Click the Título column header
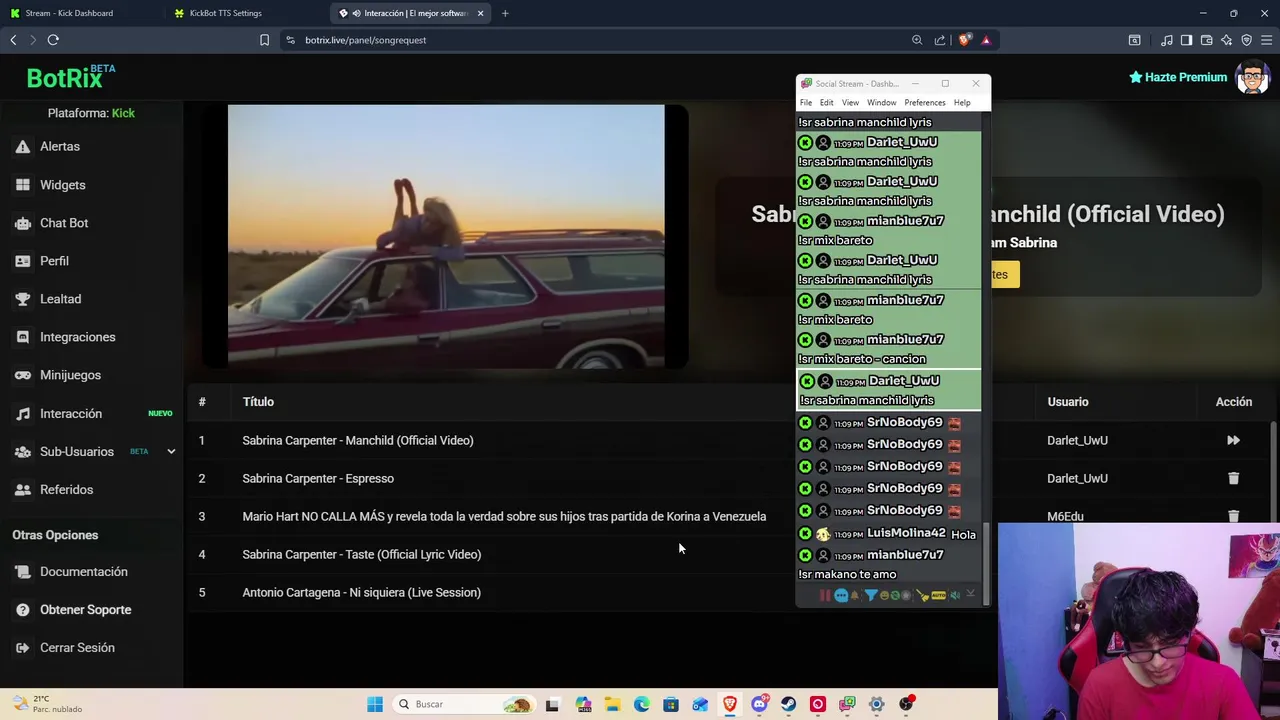 [258, 402]
